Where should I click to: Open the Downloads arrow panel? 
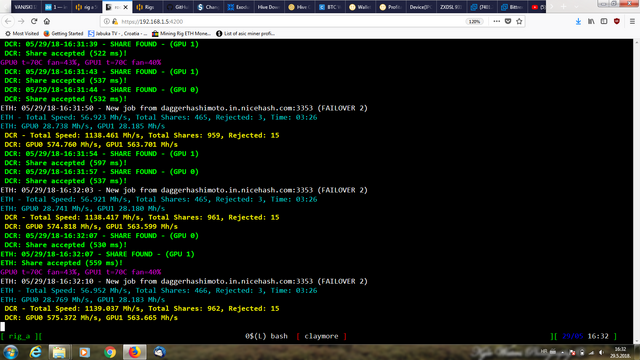click(578, 21)
